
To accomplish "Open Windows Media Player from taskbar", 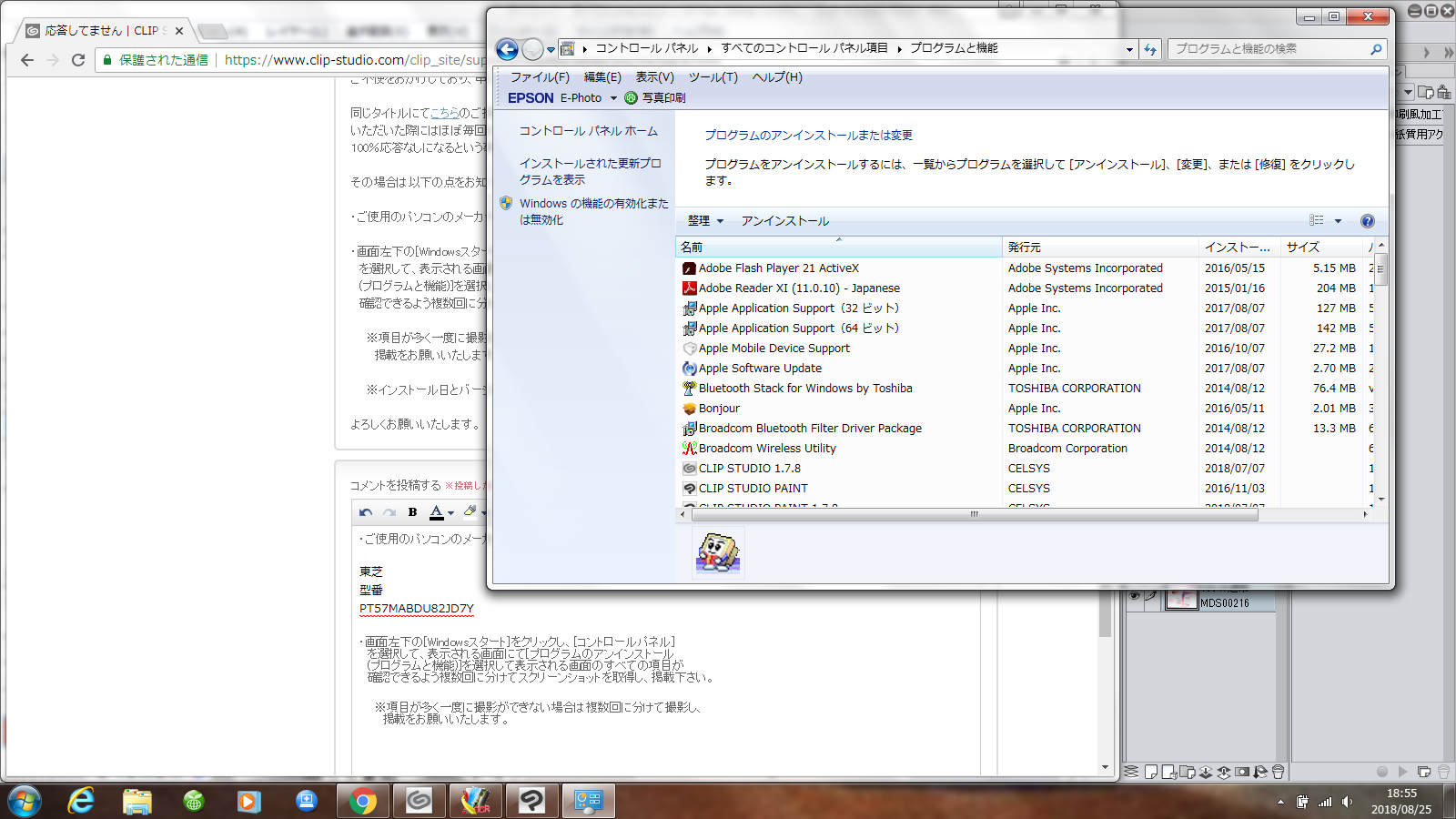I will 248,801.
